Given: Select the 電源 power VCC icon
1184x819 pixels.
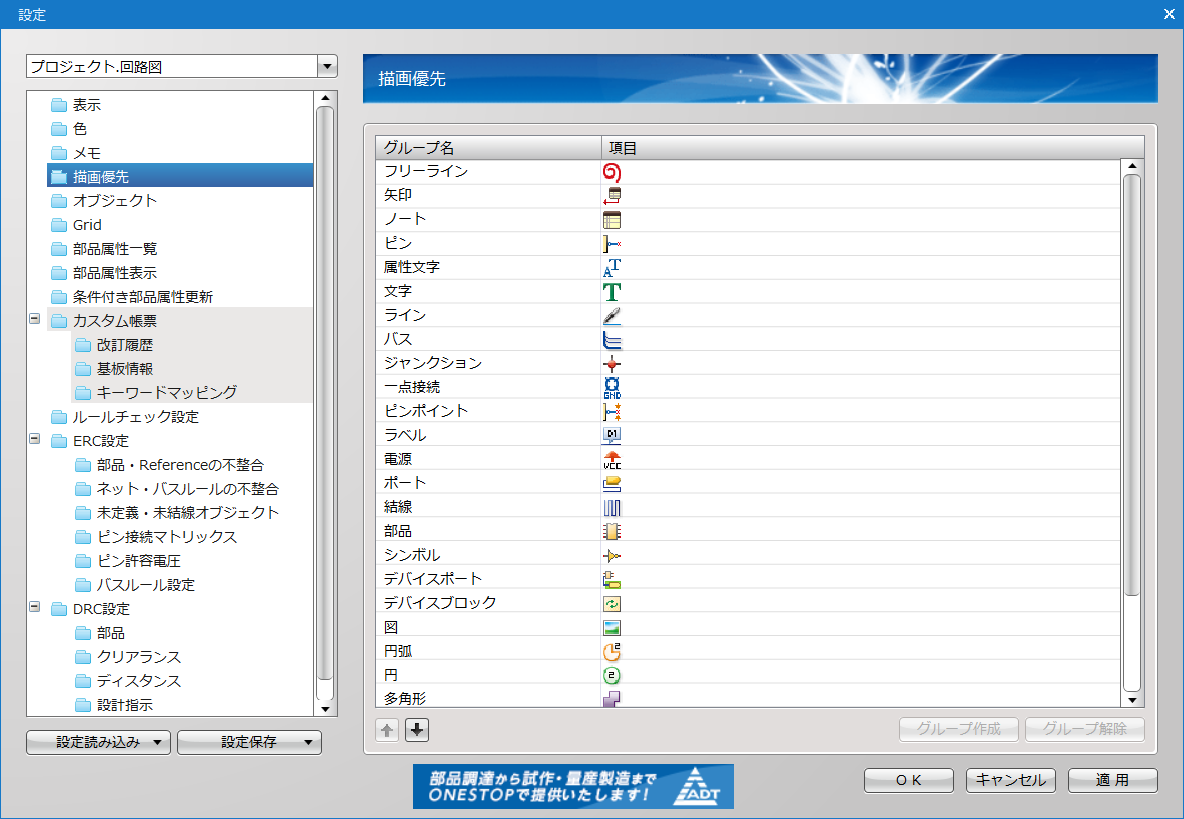Looking at the screenshot, I should click(x=612, y=460).
